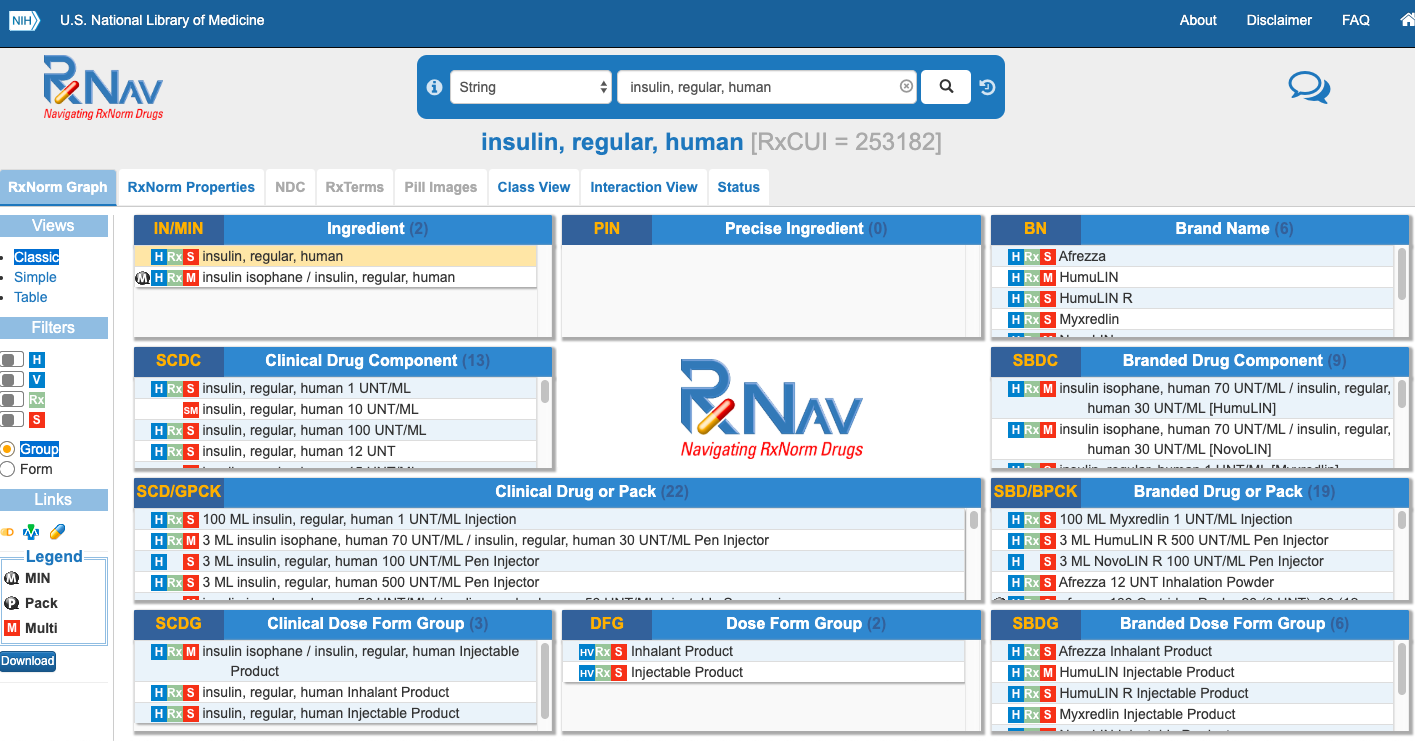
Task: Click the MIN legend icon
Action: 12,578
